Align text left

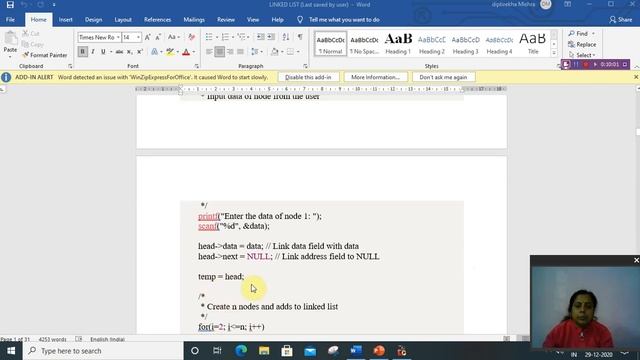pyautogui.click(x=209, y=52)
